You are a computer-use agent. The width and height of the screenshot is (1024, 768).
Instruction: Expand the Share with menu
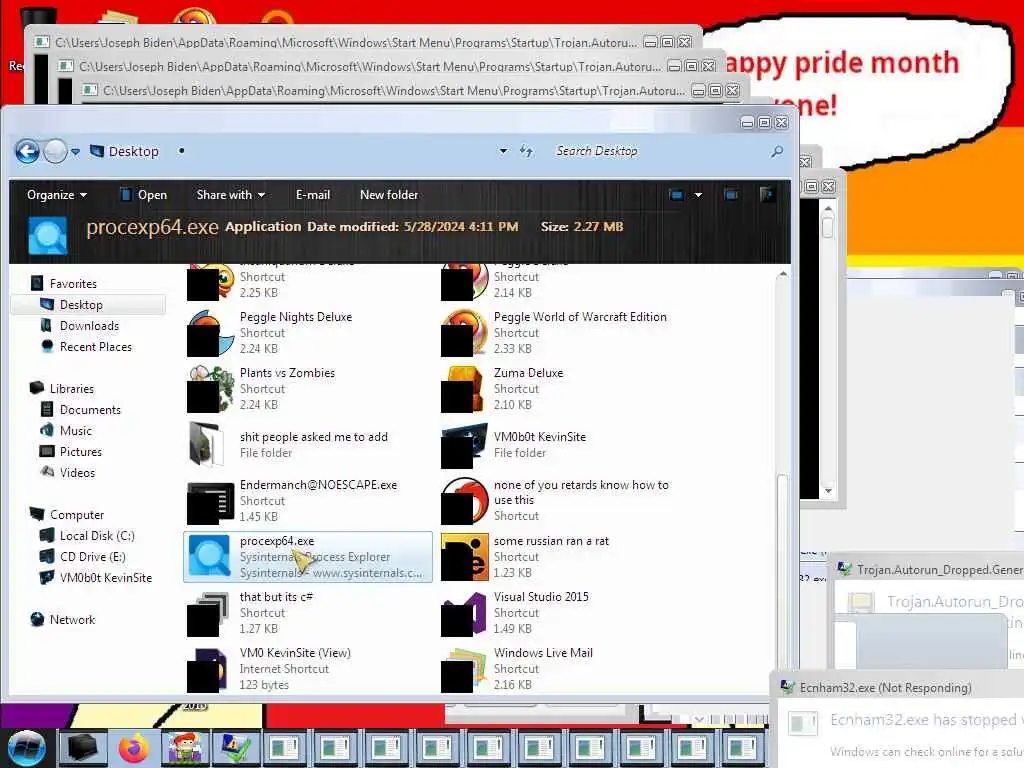pyautogui.click(x=231, y=195)
